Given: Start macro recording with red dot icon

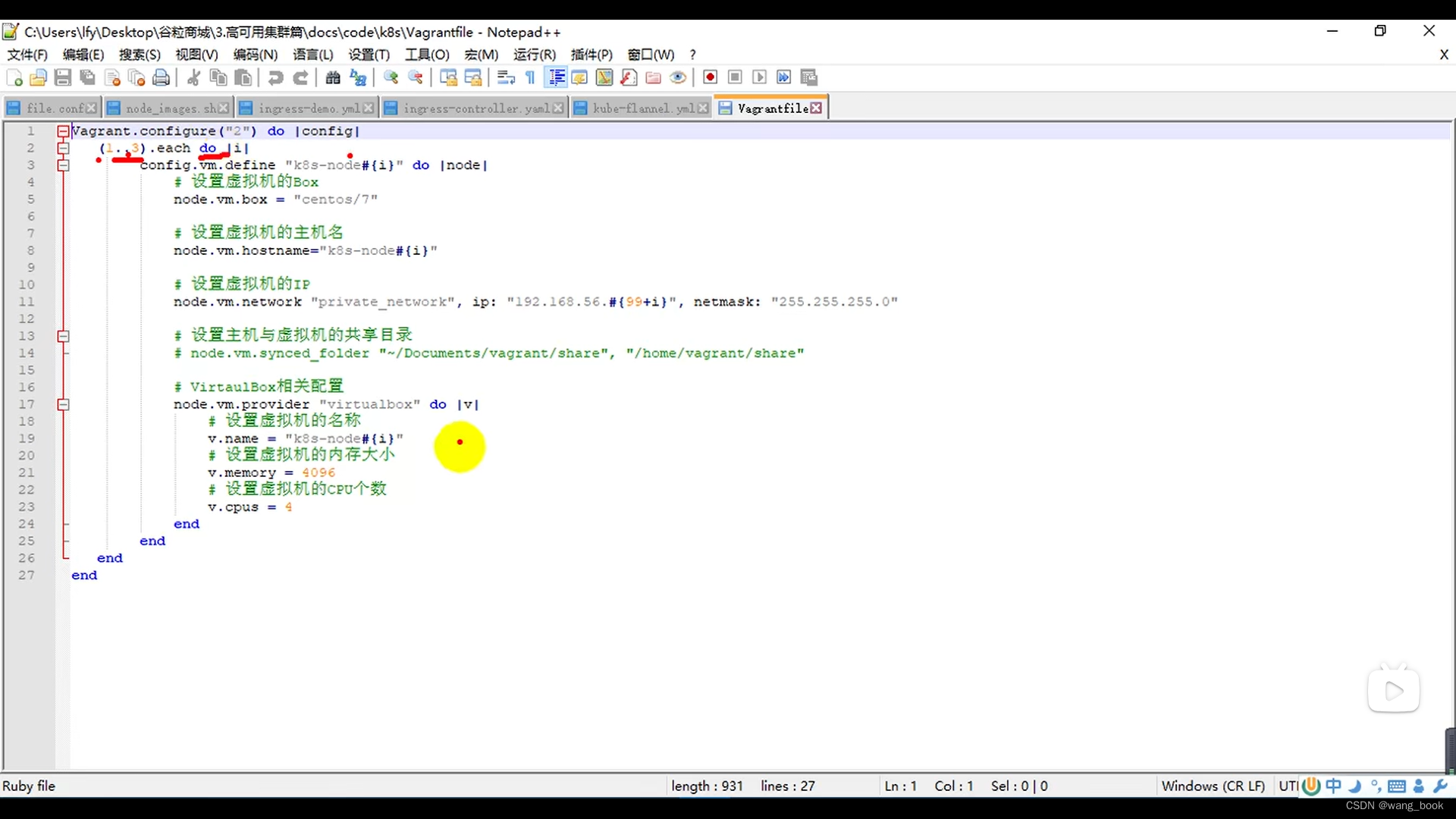Looking at the screenshot, I should tap(711, 77).
